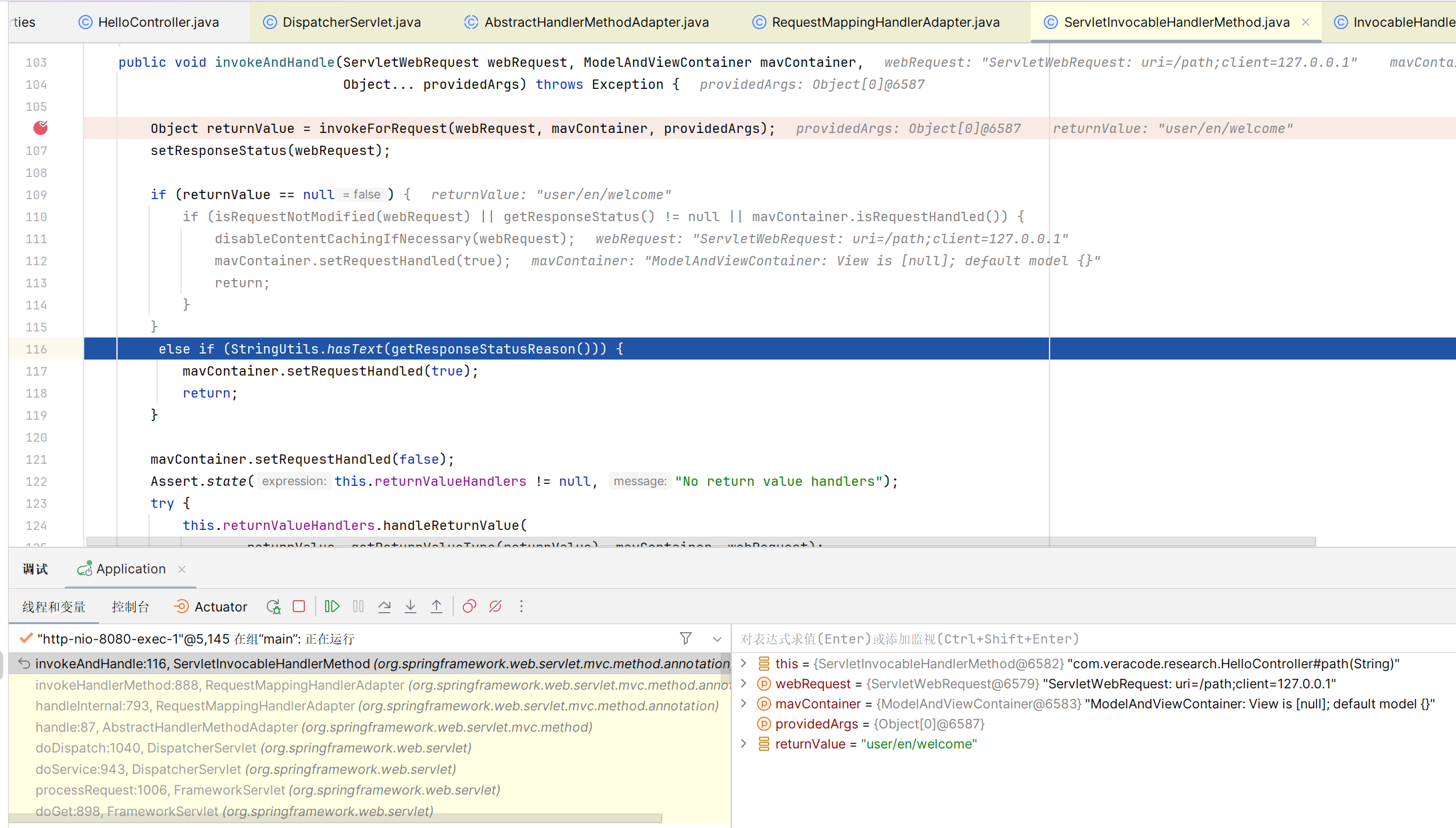Image resolution: width=1456 pixels, height=828 pixels.
Task: Click setResponseStatus on line 107
Action: click(219, 150)
